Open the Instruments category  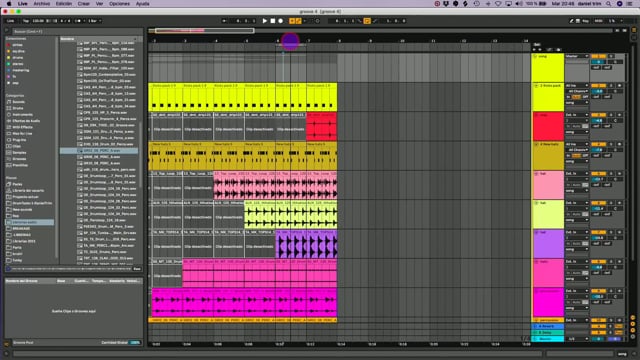coord(22,115)
